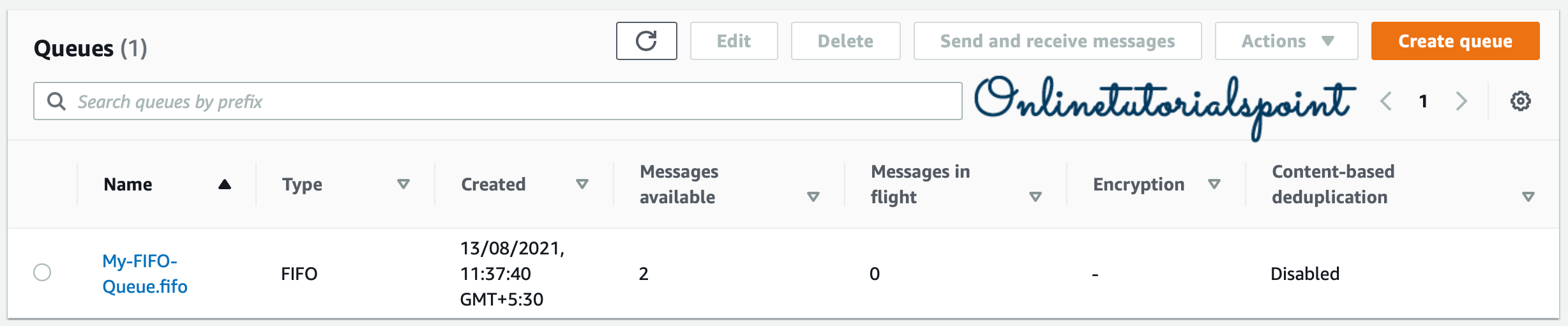
Task: Click the refresh queues icon button
Action: (x=646, y=41)
